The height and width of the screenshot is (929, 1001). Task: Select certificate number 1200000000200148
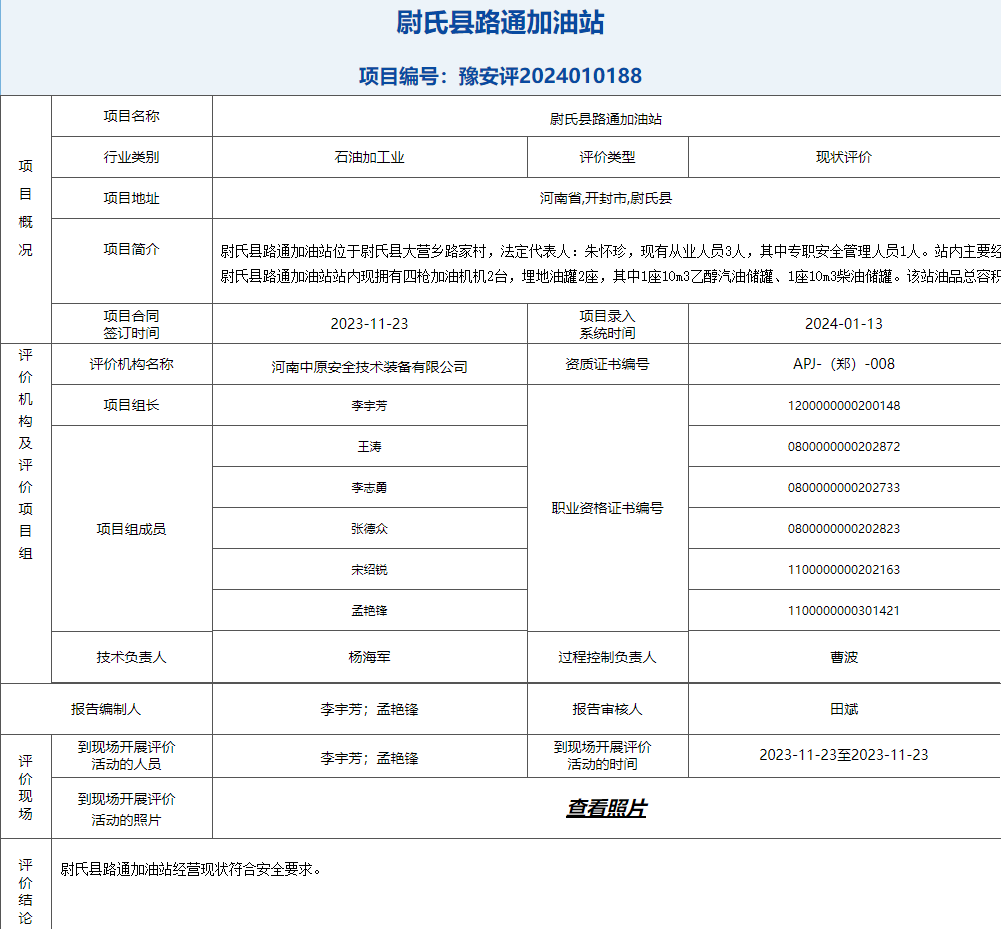click(x=843, y=406)
